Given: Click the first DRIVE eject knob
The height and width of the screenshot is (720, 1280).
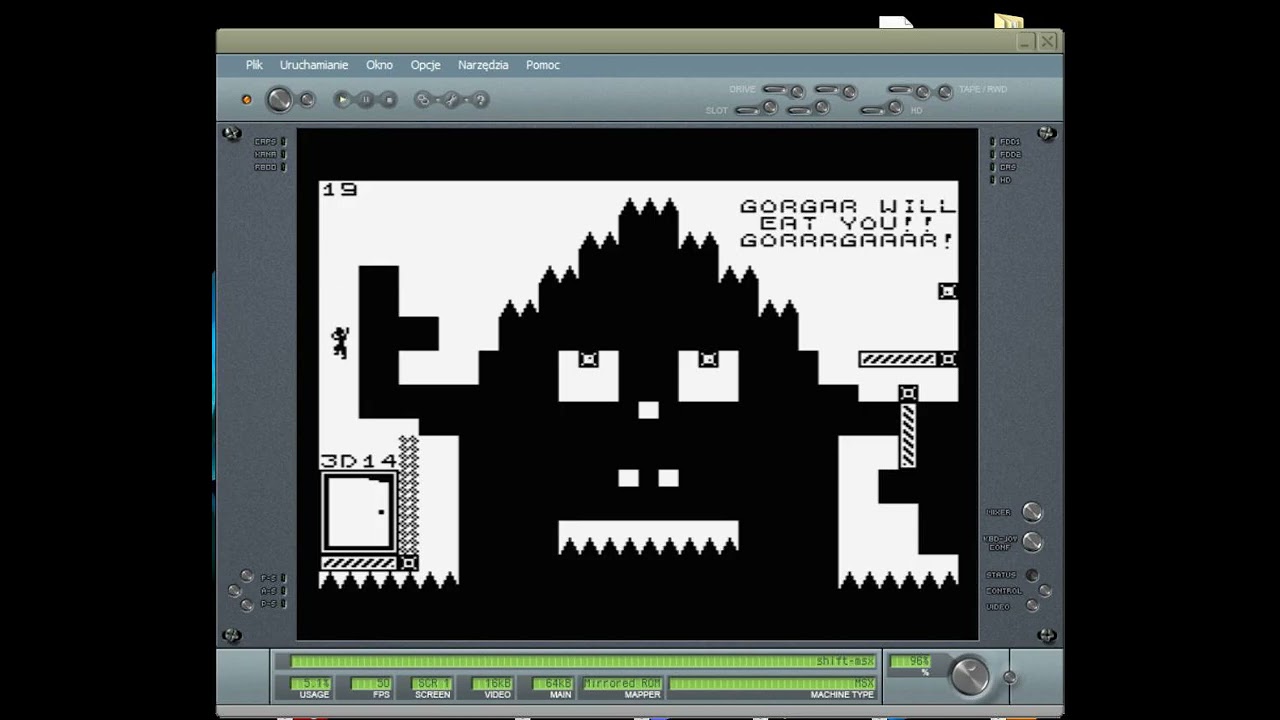Looking at the screenshot, I should [797, 92].
